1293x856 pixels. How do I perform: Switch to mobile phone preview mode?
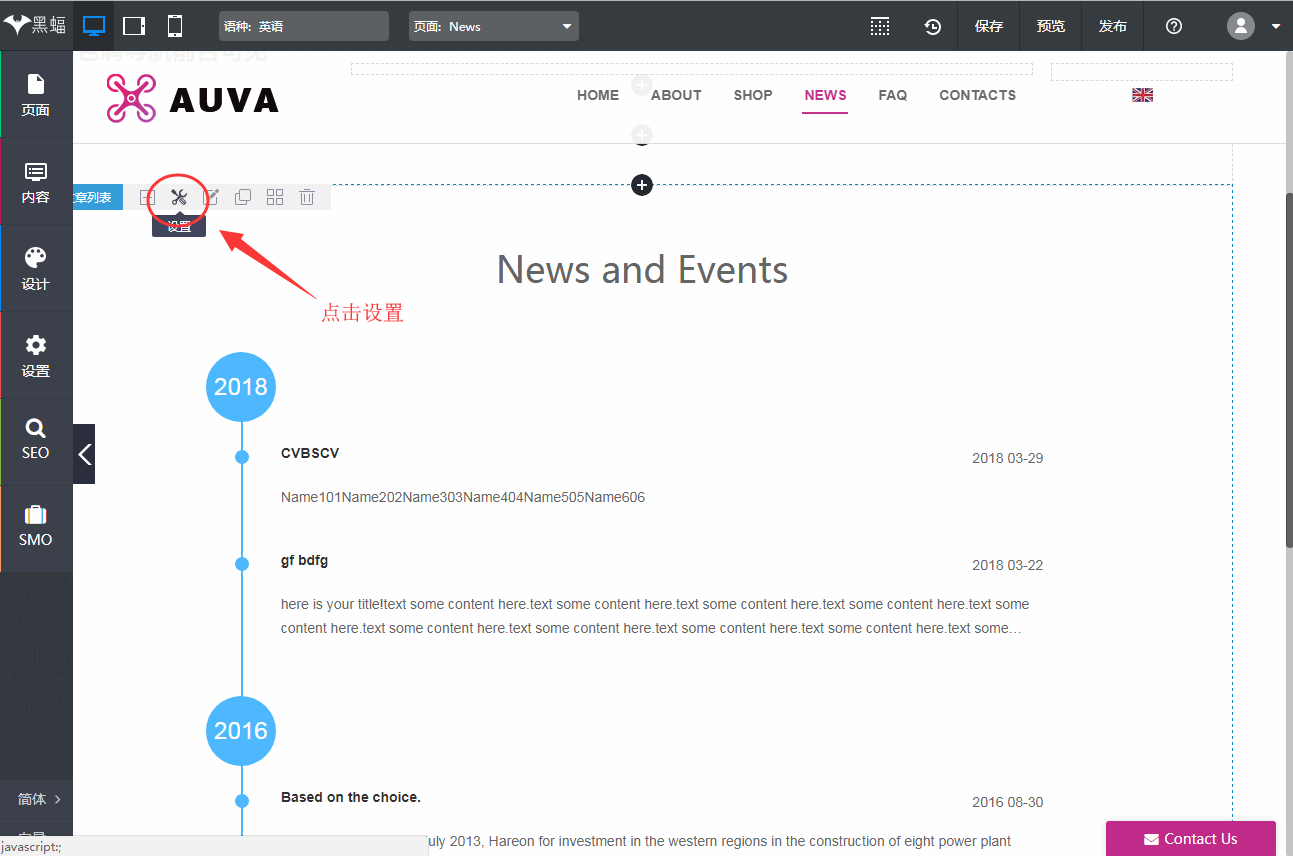pos(175,26)
